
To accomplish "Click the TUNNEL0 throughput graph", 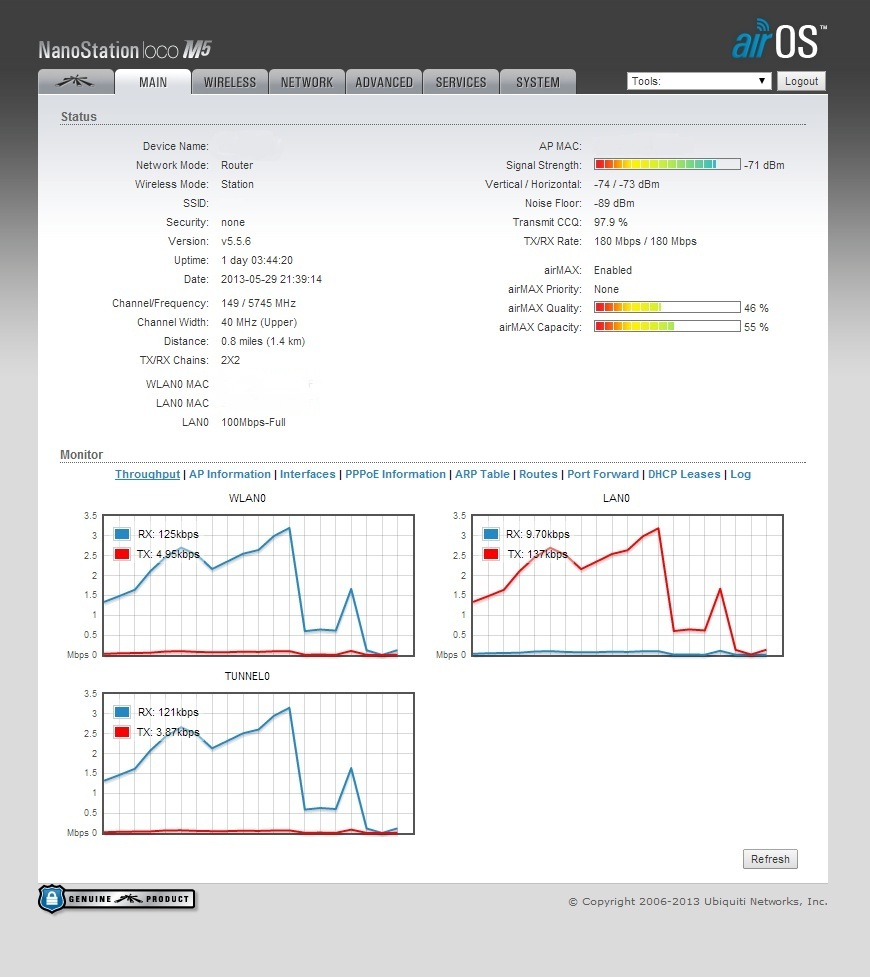I will pyautogui.click(x=259, y=763).
